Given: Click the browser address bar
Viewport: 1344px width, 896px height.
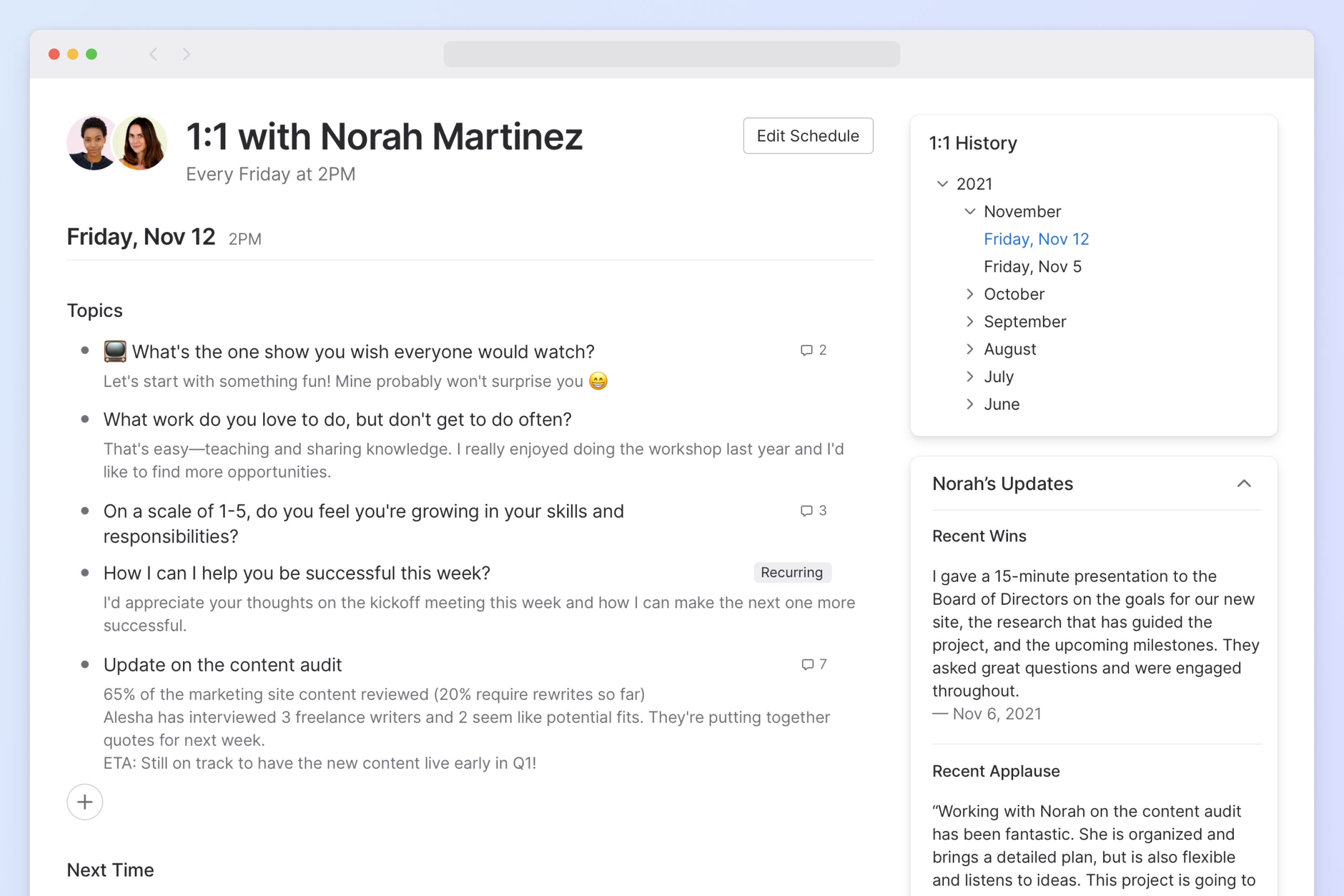Looking at the screenshot, I should (x=672, y=54).
